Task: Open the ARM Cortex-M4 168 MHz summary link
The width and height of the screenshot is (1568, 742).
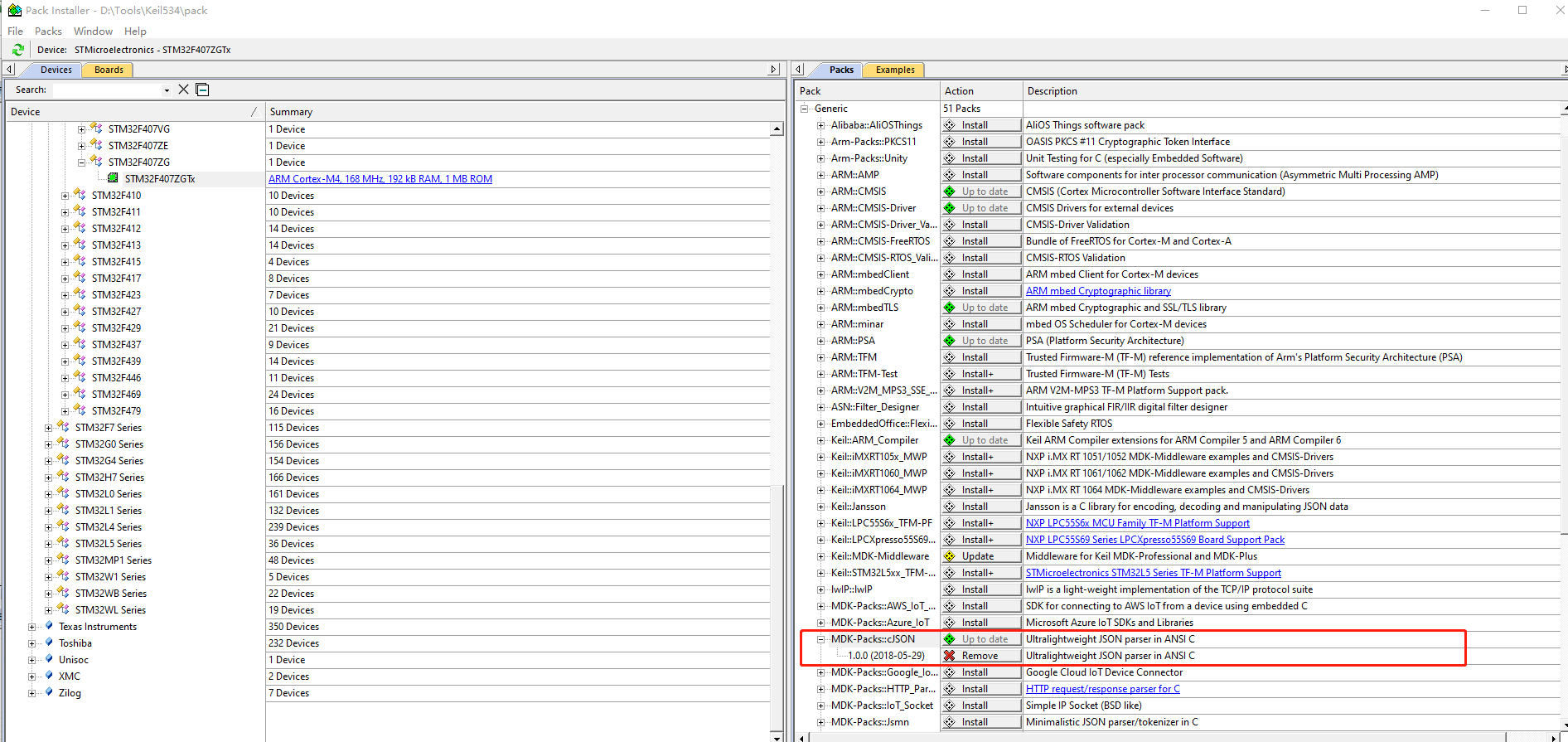Action: tap(380, 179)
